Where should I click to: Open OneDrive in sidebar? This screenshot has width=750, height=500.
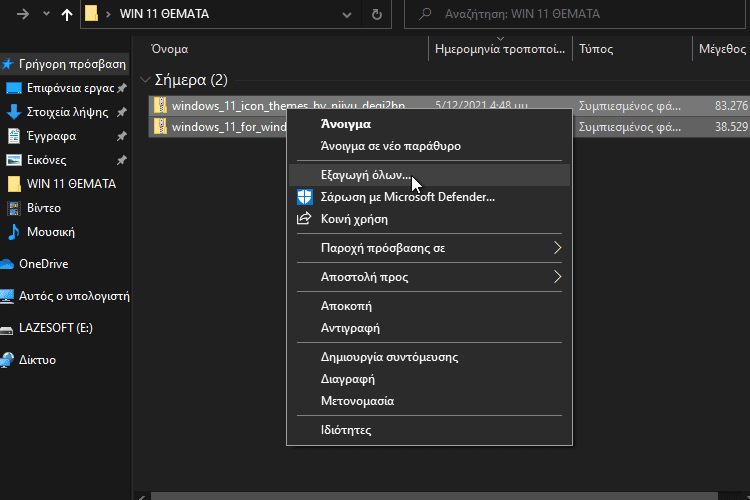pyautogui.click(x=44, y=264)
